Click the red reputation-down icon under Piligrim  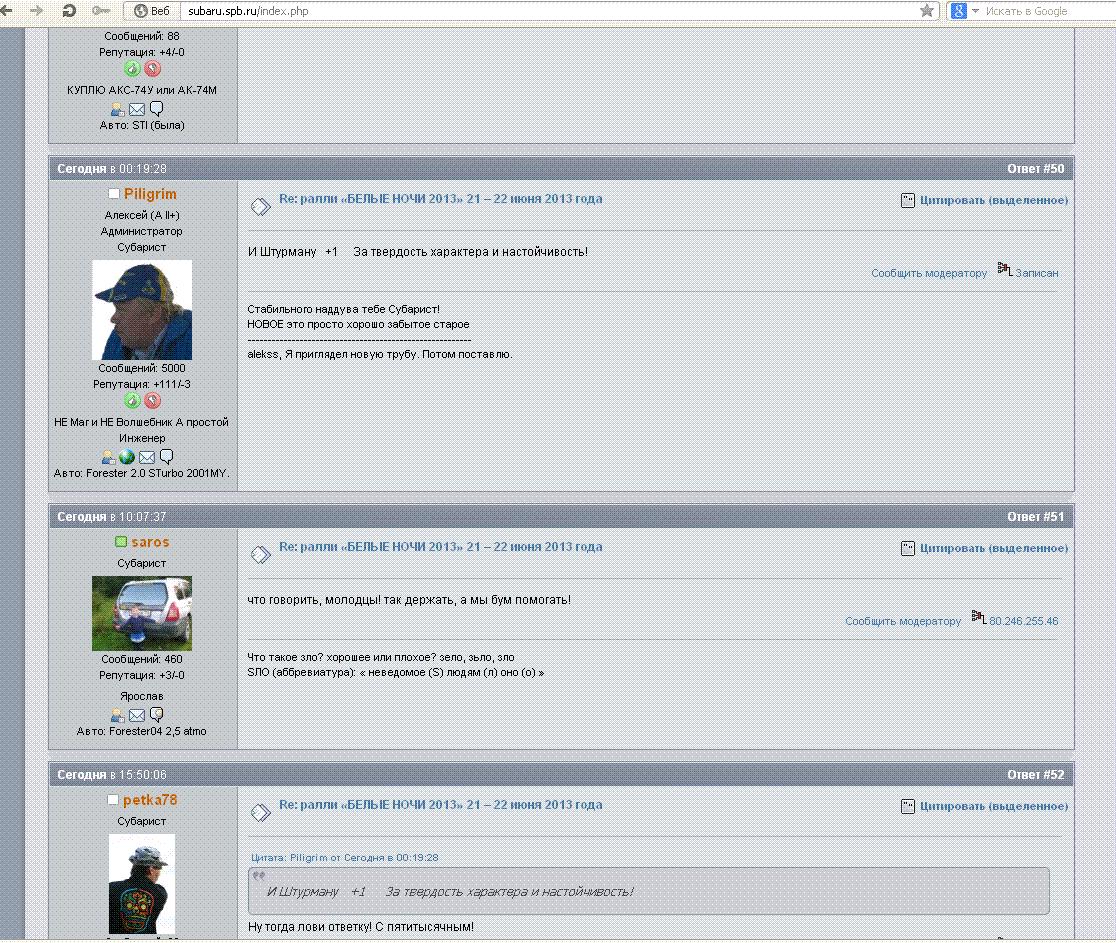click(152, 401)
